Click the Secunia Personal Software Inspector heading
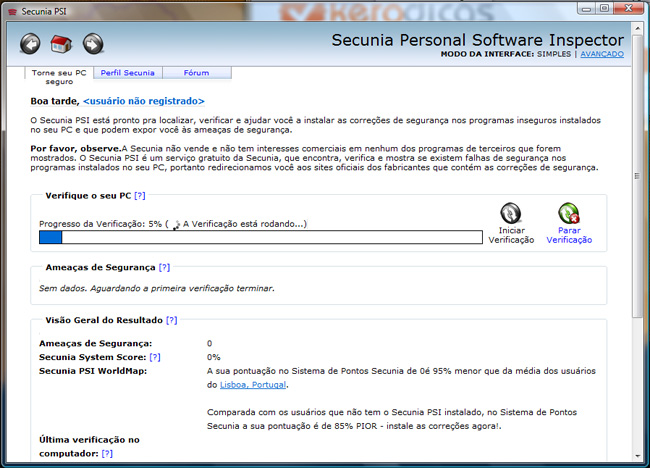650x468 pixels. [478, 40]
